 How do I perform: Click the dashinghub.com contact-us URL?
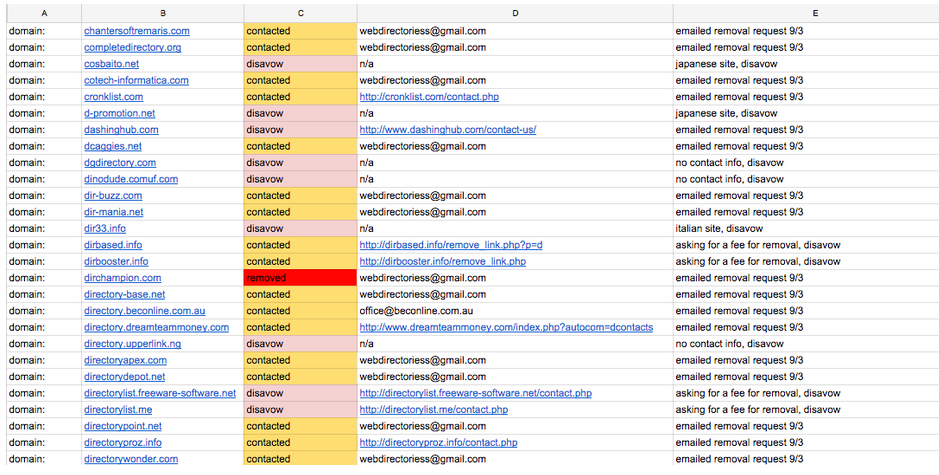[x=447, y=130]
